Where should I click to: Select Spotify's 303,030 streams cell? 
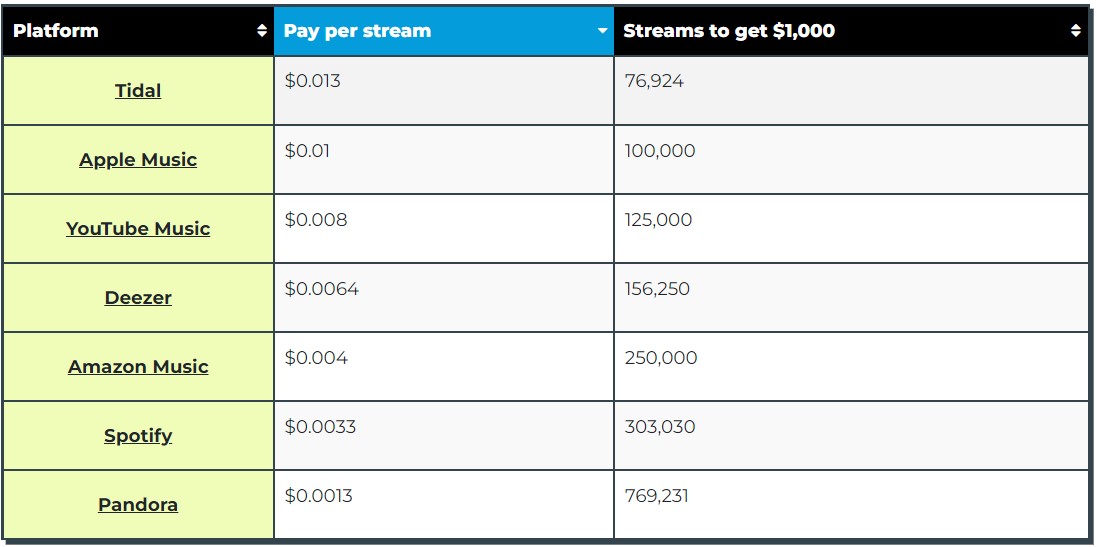[x=658, y=427]
